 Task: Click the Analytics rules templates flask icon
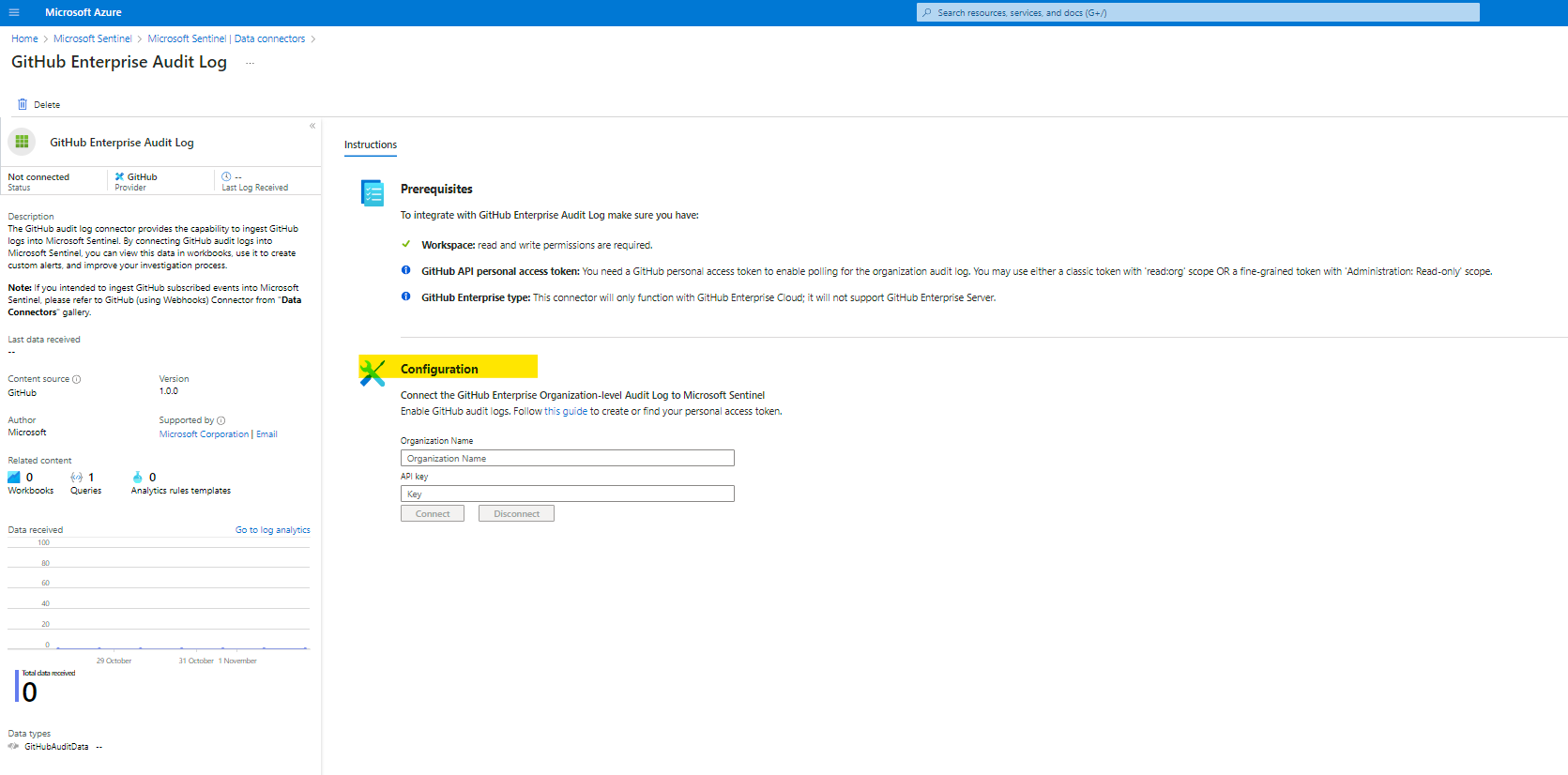[x=138, y=478]
